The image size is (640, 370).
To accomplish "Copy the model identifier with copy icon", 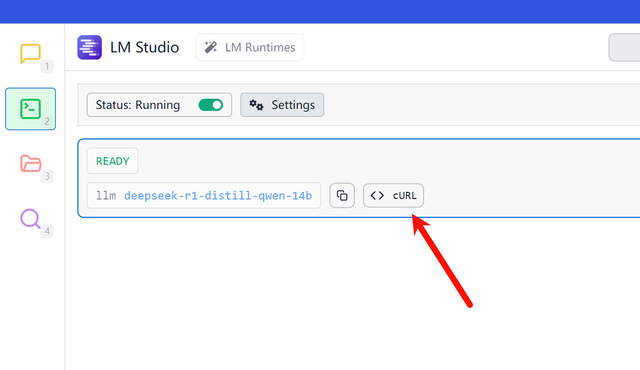I will 342,195.
